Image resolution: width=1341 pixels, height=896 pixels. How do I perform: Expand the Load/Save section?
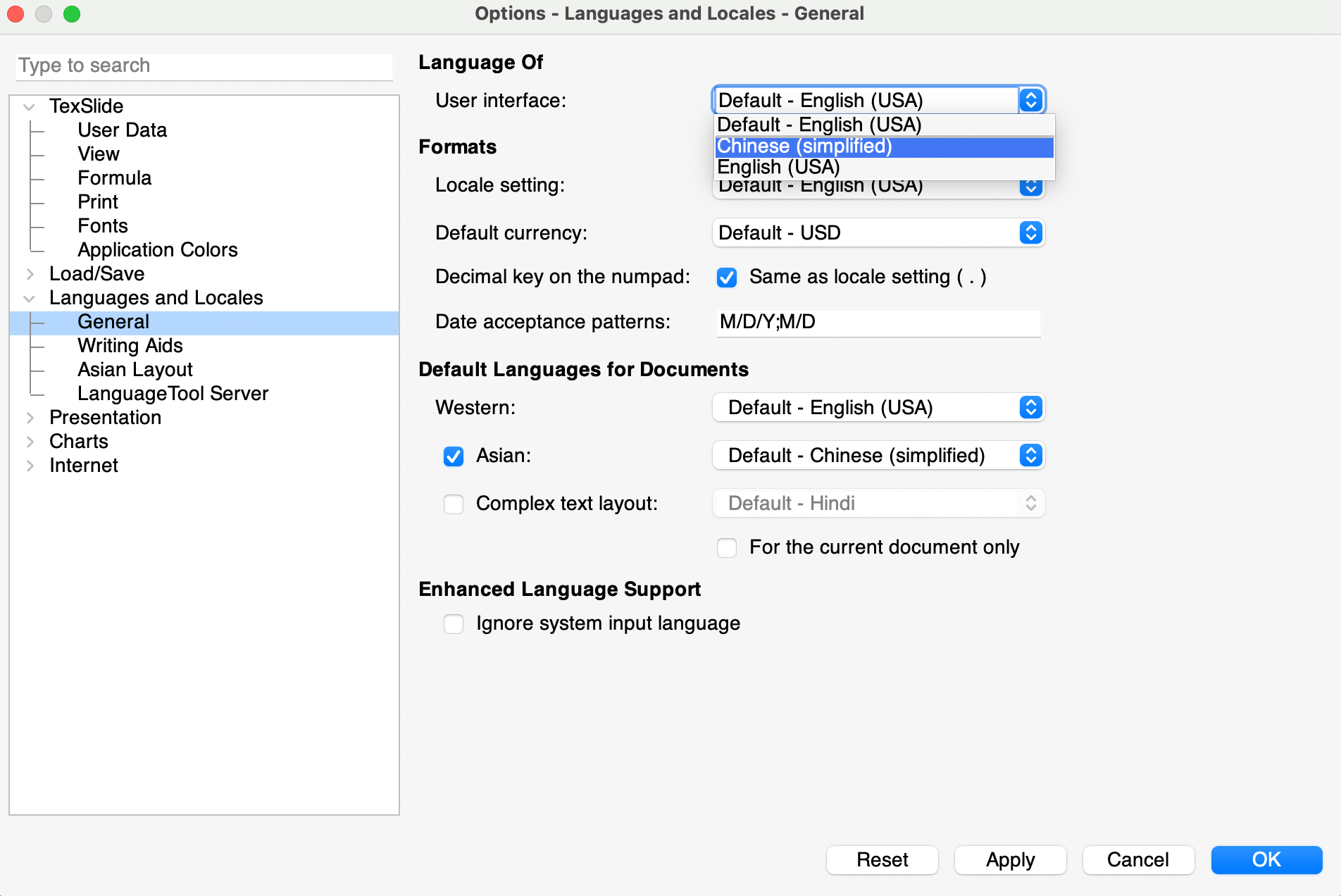point(29,274)
